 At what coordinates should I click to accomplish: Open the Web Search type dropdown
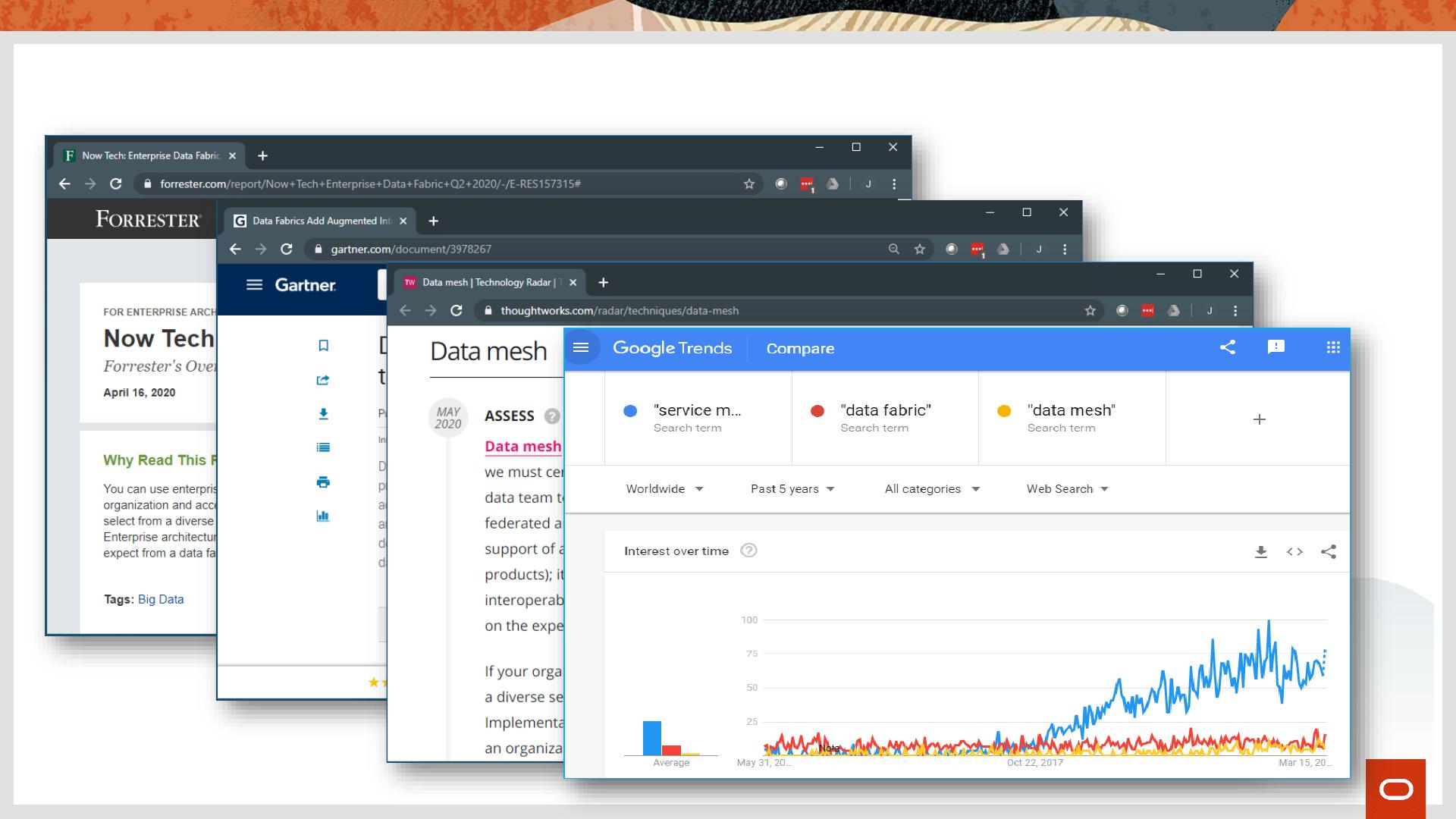1067,489
